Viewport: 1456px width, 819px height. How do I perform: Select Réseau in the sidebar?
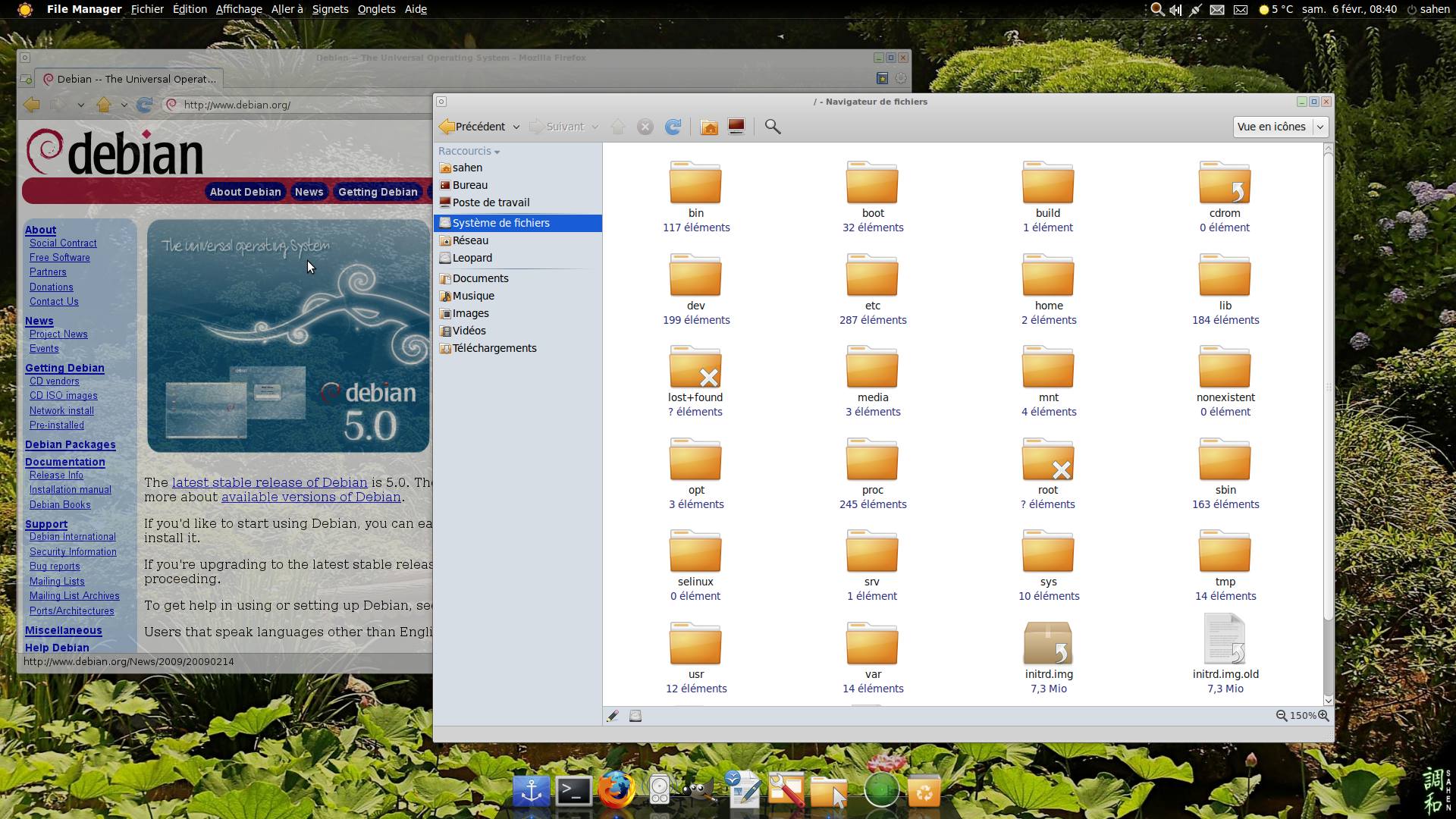pos(519,240)
